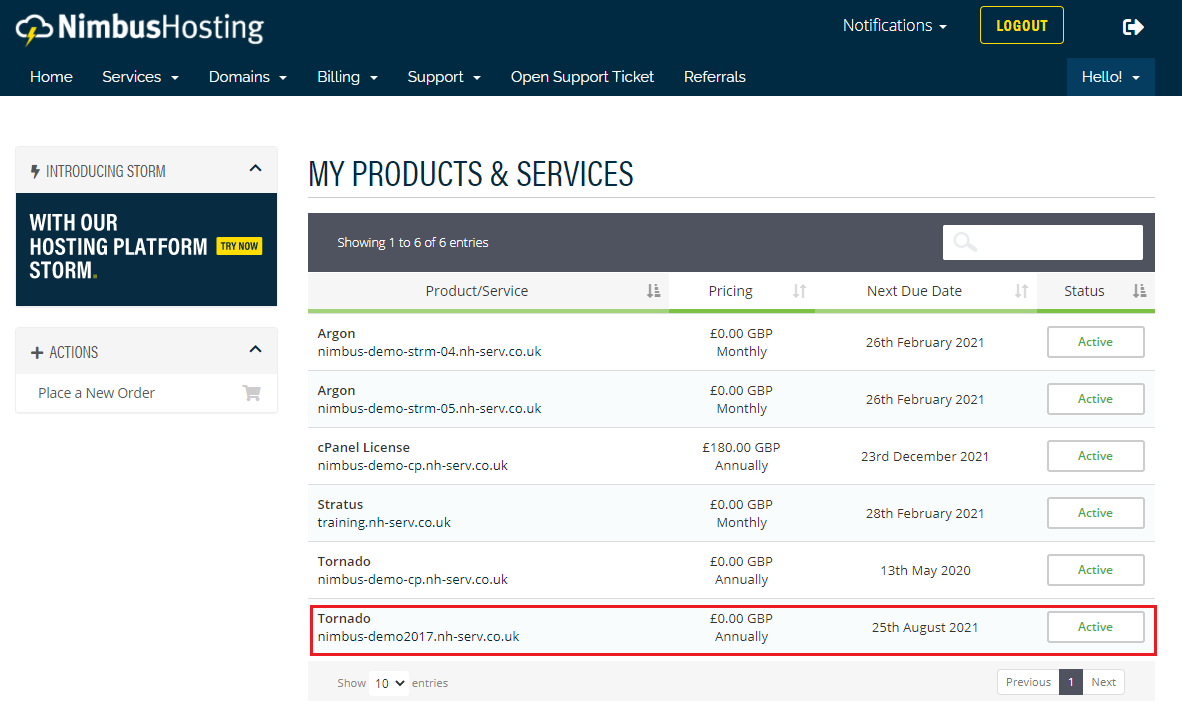Click 13th May 2020 due date

click(x=925, y=570)
